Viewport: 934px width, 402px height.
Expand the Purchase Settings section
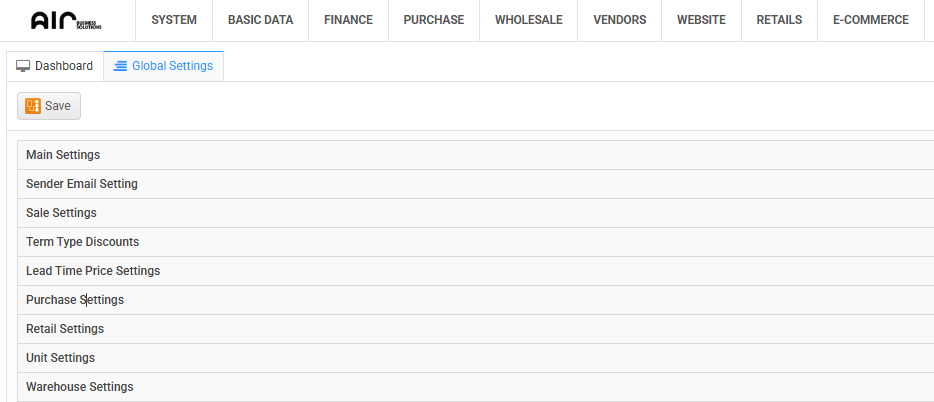click(75, 300)
